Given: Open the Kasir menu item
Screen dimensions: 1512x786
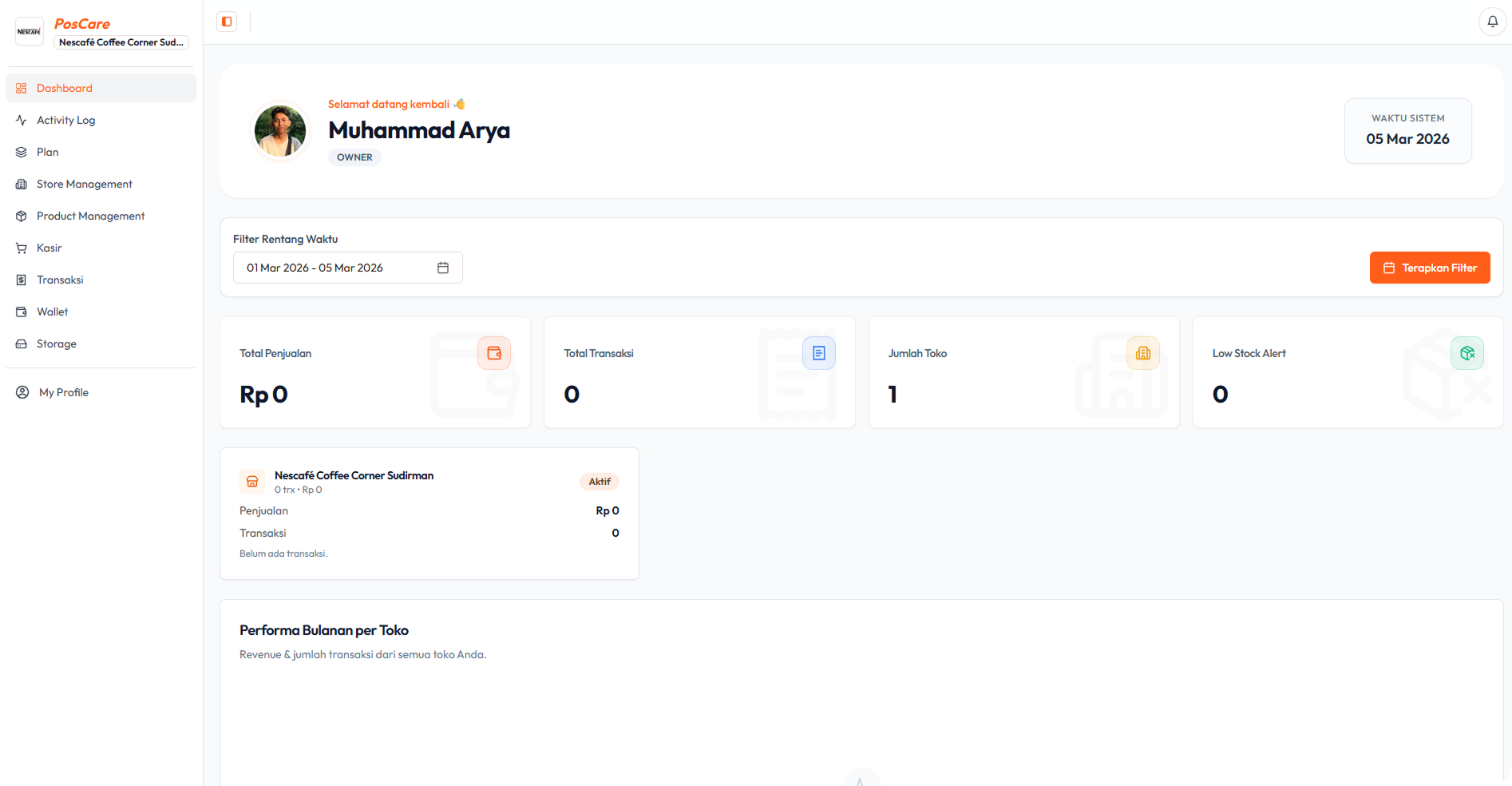Looking at the screenshot, I should [x=49, y=248].
